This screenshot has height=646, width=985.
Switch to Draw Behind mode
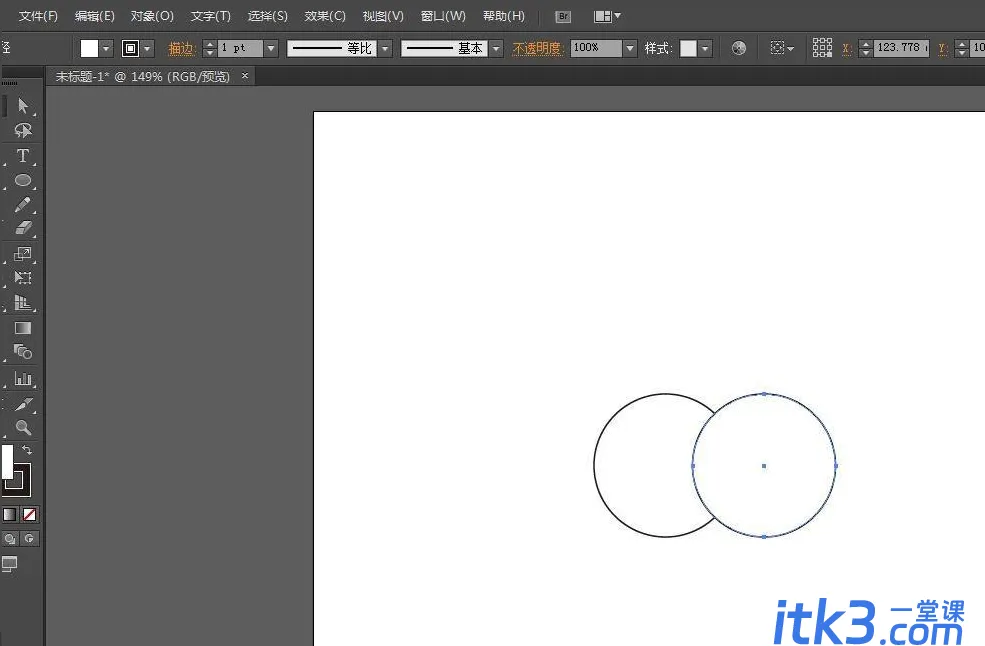tap(30, 539)
